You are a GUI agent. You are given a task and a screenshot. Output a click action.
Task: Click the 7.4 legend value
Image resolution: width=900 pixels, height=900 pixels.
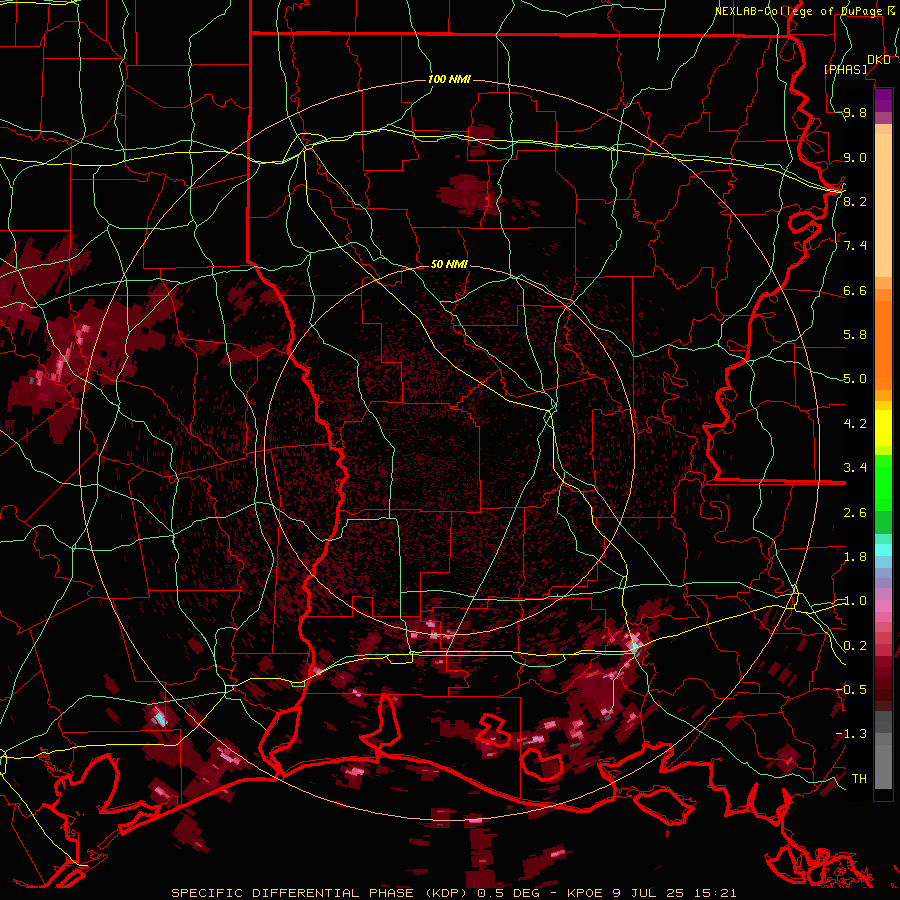(x=855, y=246)
